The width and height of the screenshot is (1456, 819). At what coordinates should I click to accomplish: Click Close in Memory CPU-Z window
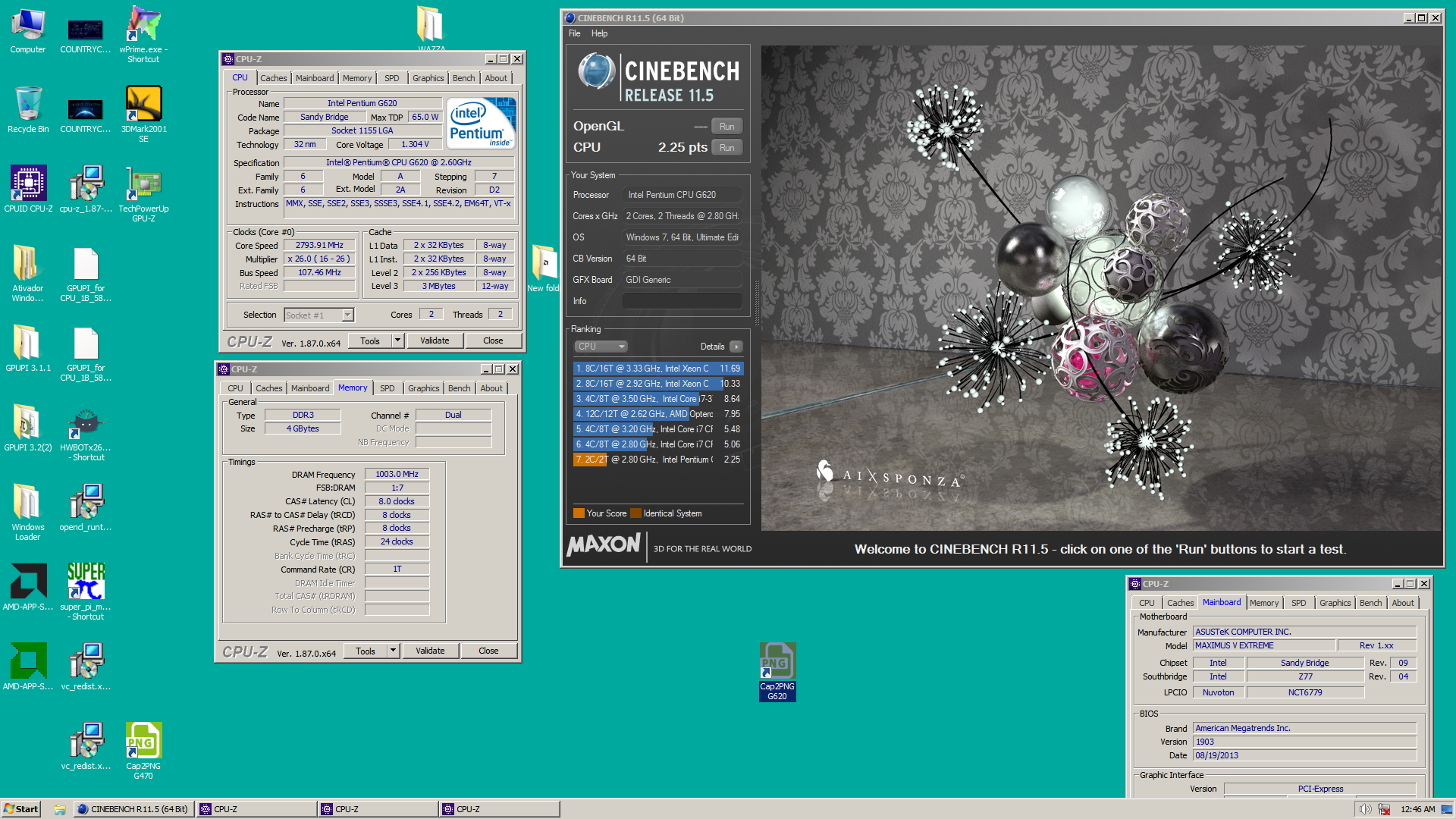(488, 651)
